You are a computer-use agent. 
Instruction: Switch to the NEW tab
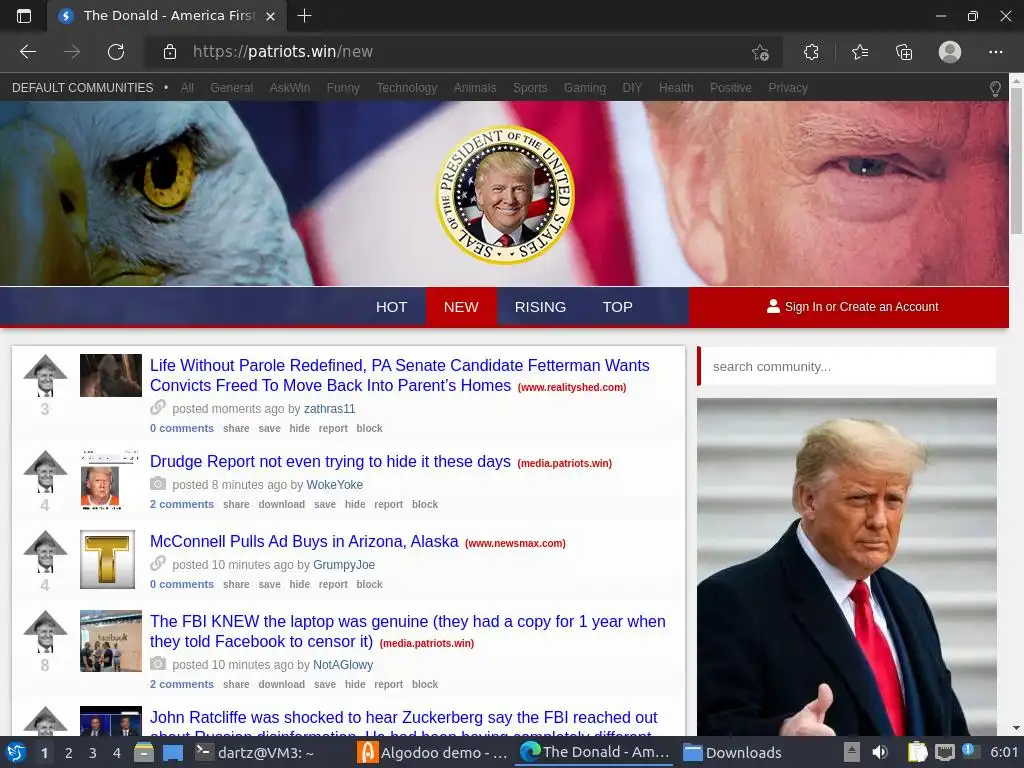461,307
